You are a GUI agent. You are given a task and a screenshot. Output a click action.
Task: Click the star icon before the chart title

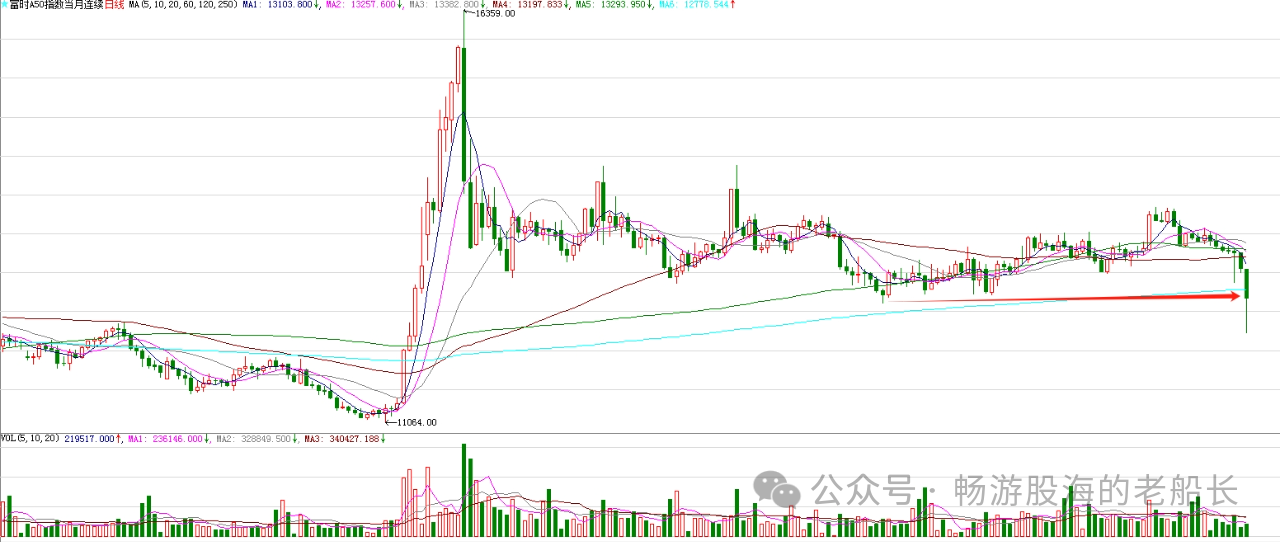tap(3, 5)
